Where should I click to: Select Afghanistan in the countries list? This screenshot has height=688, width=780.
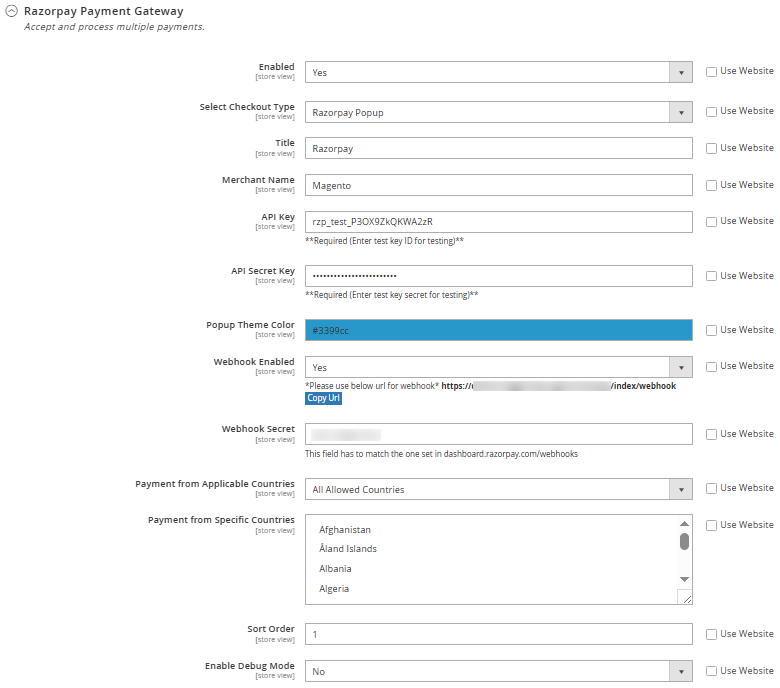tap(345, 529)
